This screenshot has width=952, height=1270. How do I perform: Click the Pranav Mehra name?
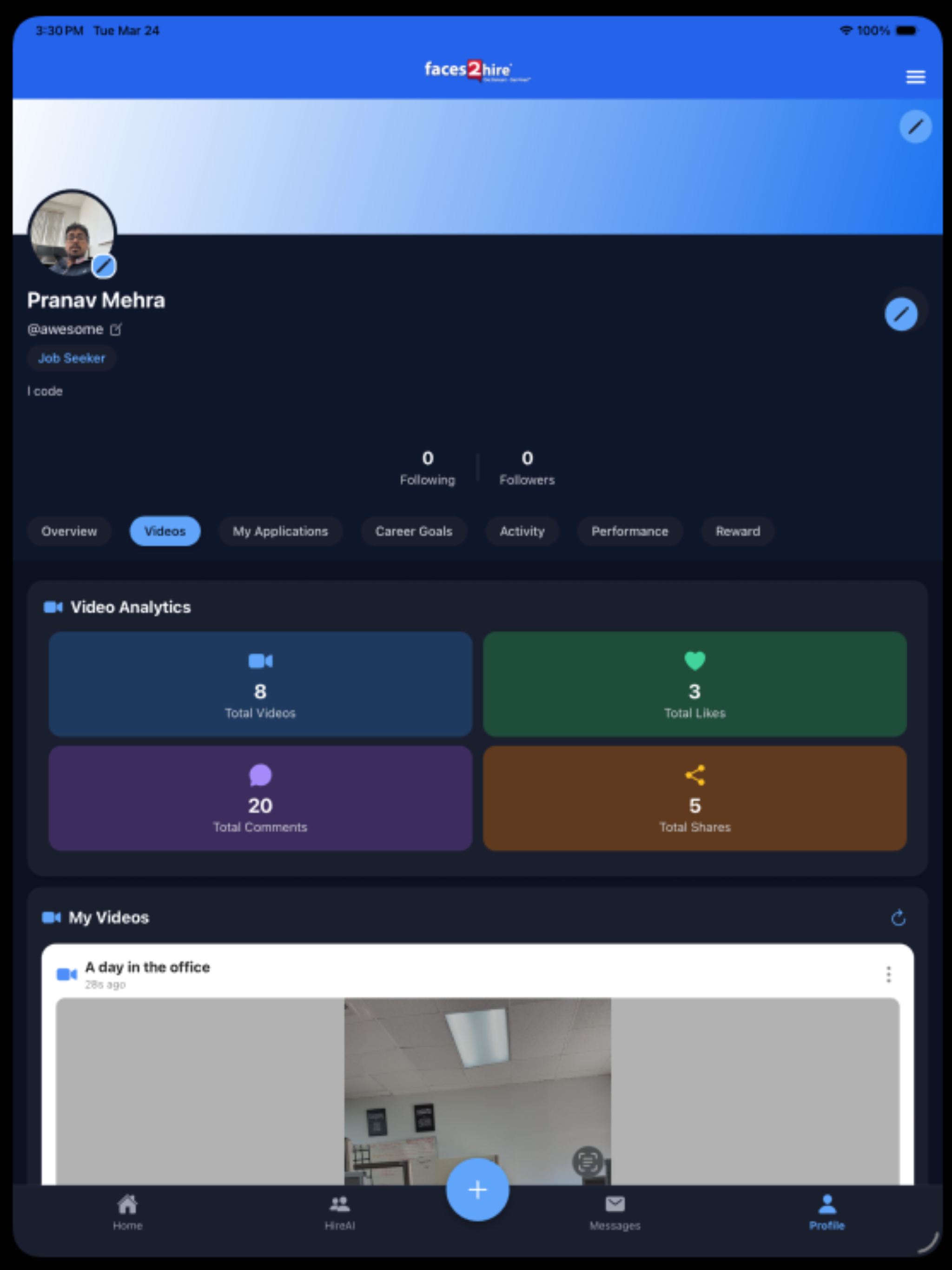point(96,300)
